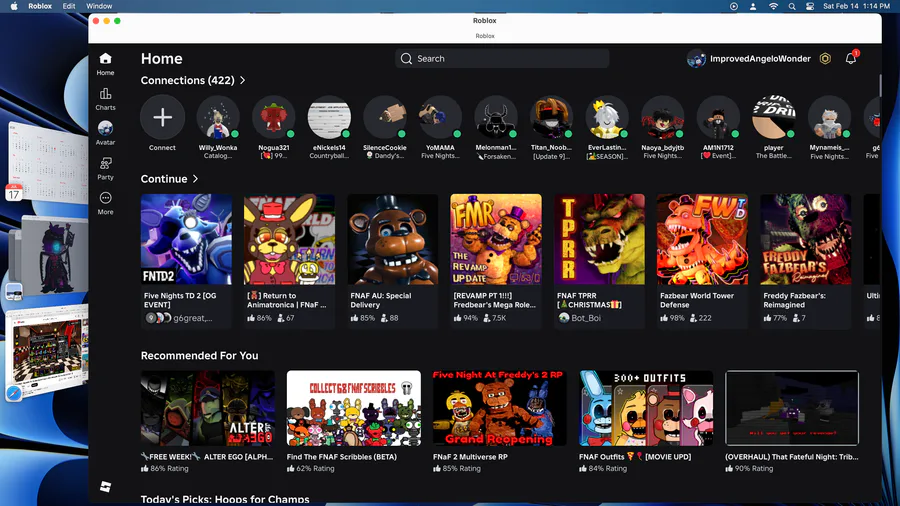Open the Edit menu
900x506 pixels.
pyautogui.click(x=69, y=6)
